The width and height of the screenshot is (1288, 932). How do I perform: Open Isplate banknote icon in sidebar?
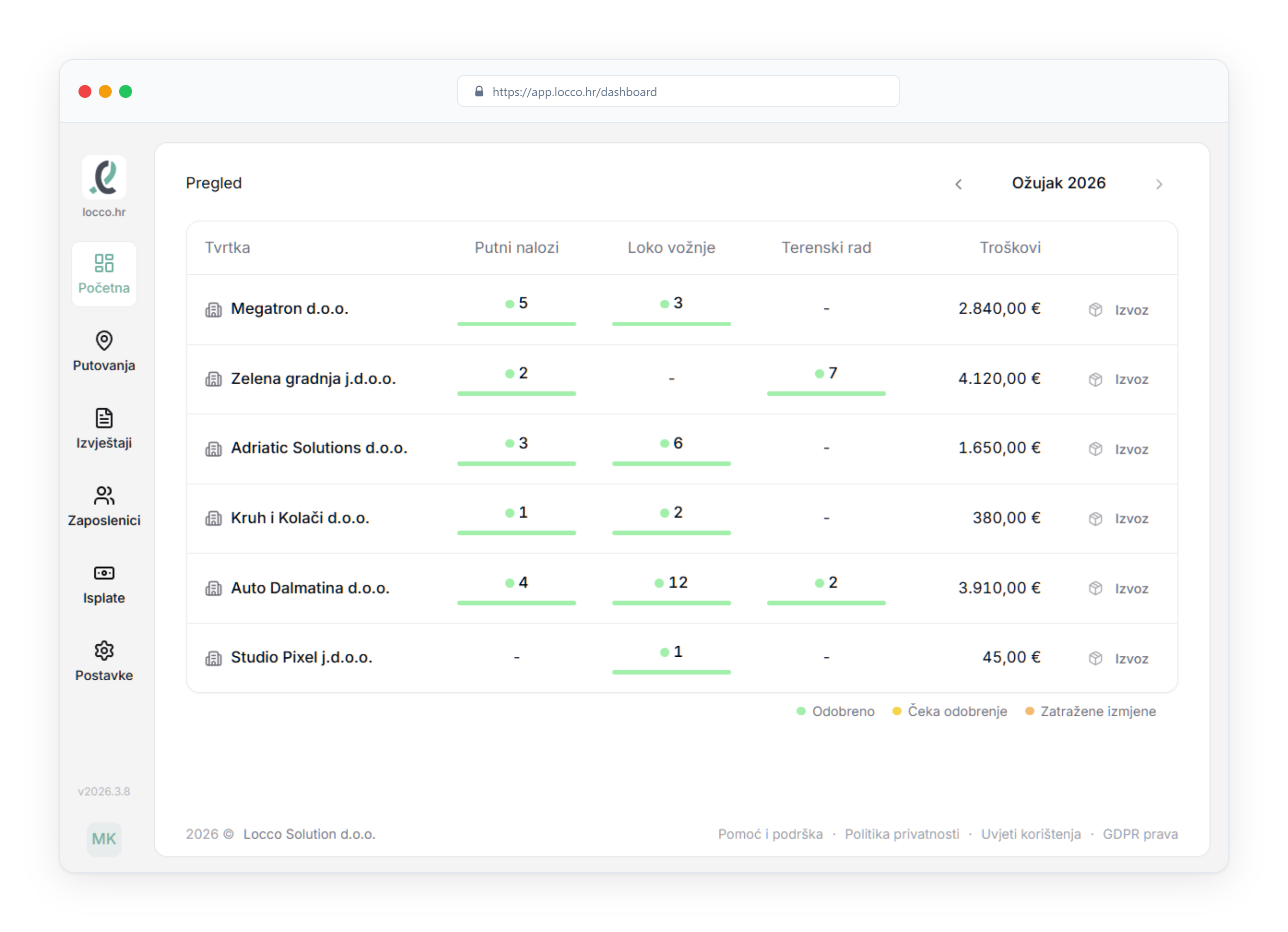point(104,573)
